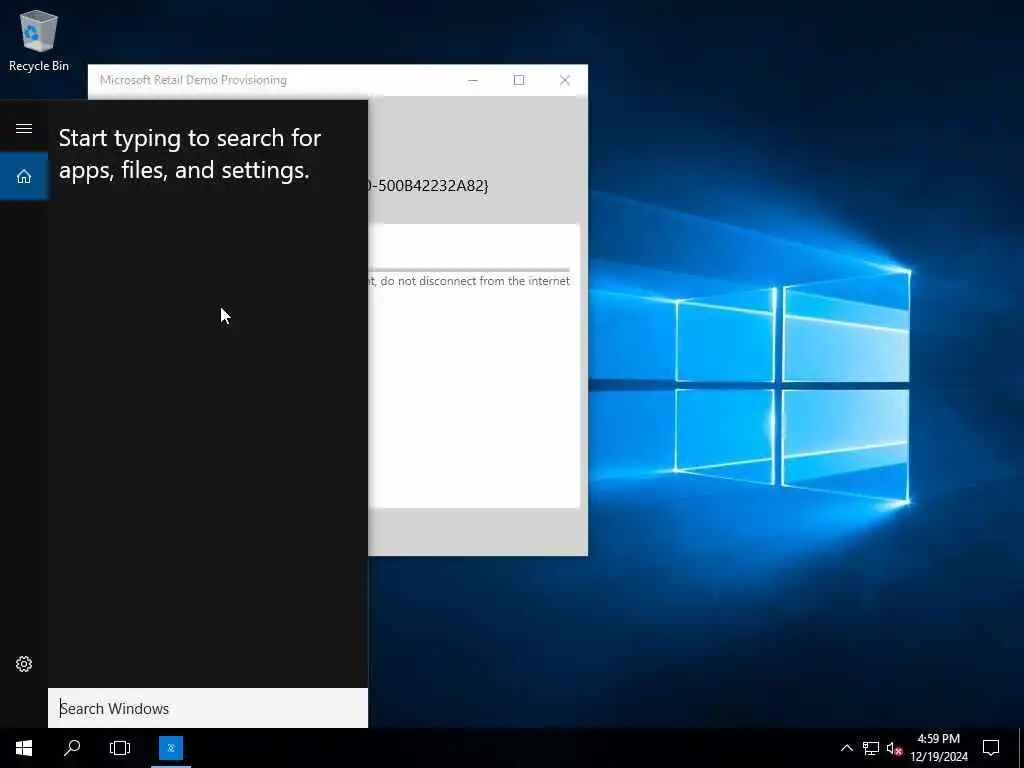Click the Microsoft Retail Demo Provisioning title
Image resolution: width=1024 pixels, height=768 pixels.
coord(193,80)
